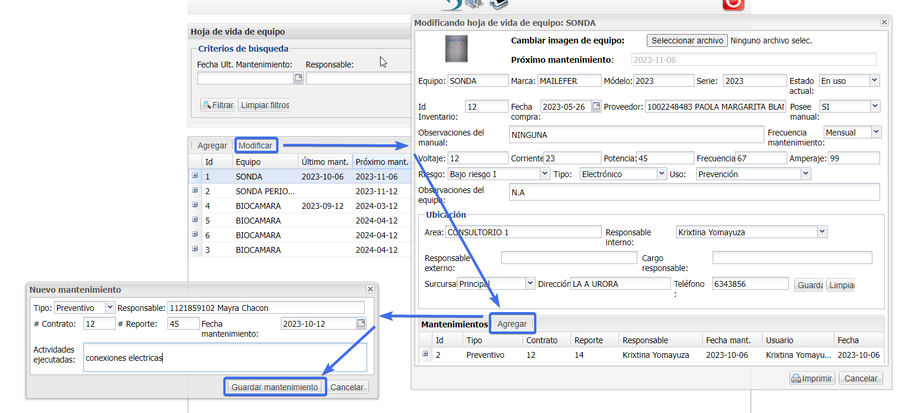This screenshot has width=920, height=413.
Task: Open Fecha Ult. Mantenimiento calendar icon
Action: (298, 79)
